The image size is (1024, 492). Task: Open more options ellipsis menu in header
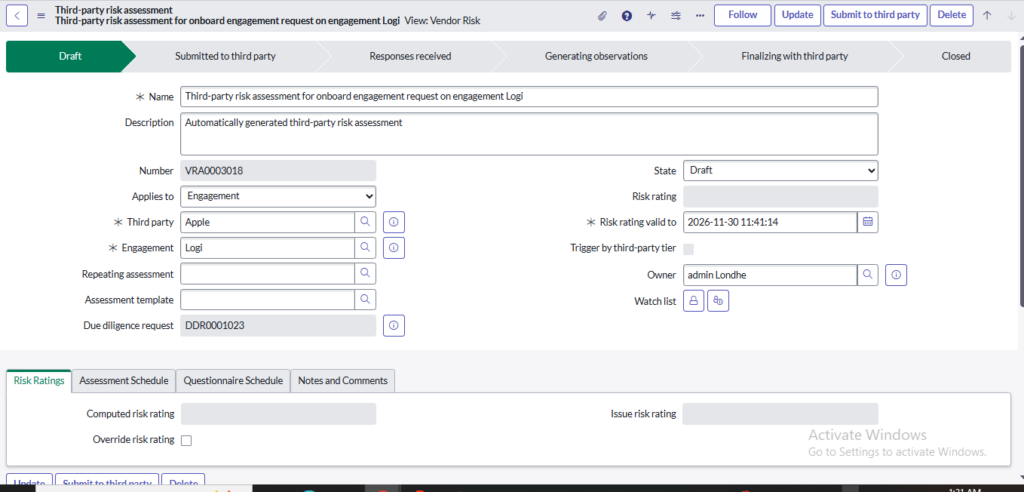(x=699, y=15)
